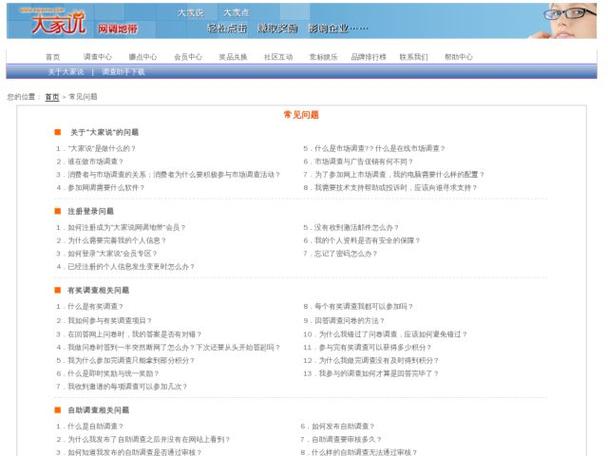Open question 我为什么参加完调查只能拿到部分积分？
Image resolution: width=608 pixels, height=456 pixels.
point(131,361)
